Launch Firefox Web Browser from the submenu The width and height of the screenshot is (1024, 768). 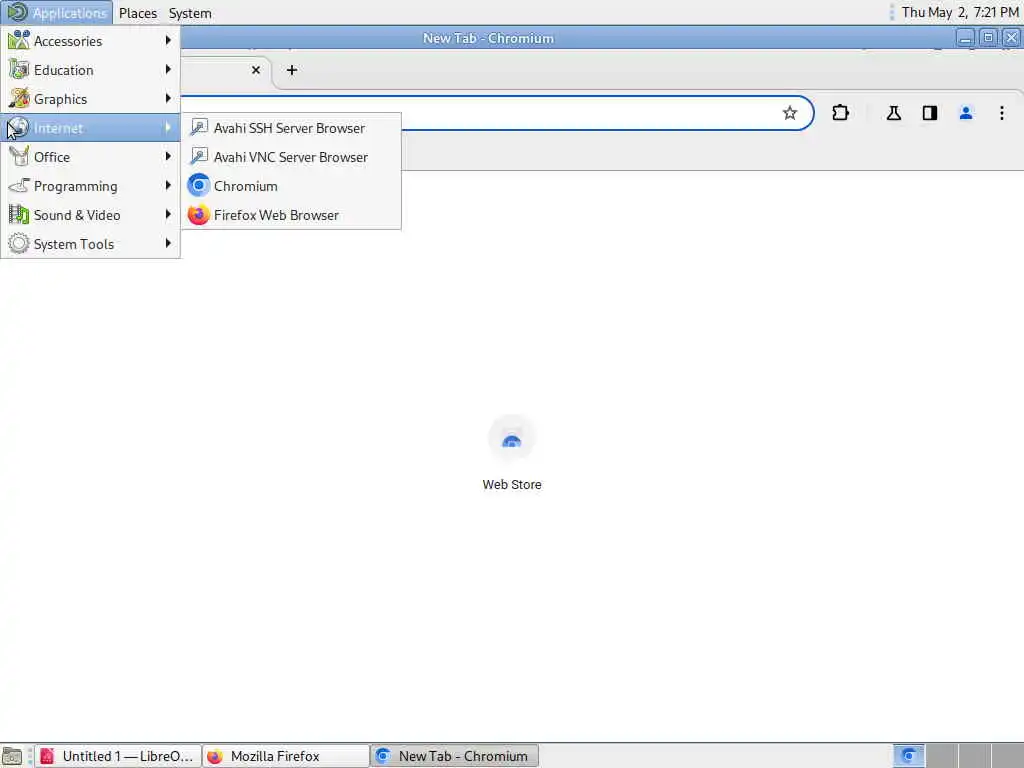291,215
